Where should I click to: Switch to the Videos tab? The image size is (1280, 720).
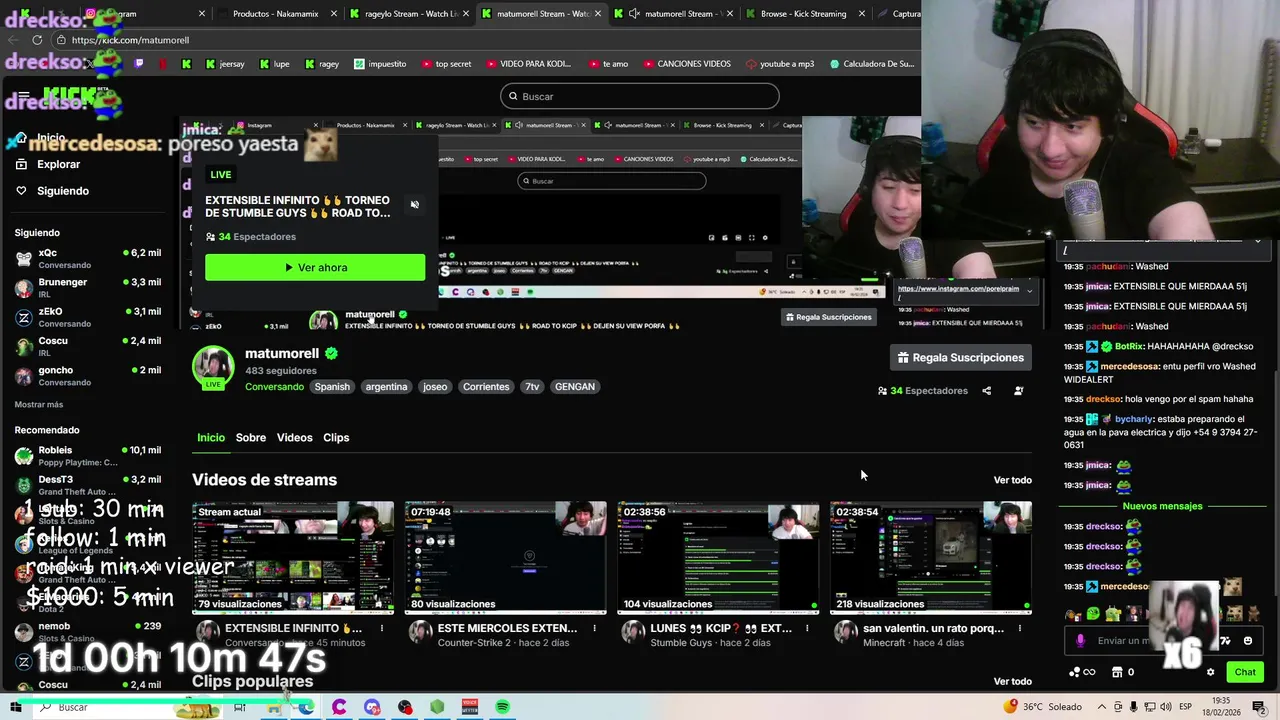[294, 438]
